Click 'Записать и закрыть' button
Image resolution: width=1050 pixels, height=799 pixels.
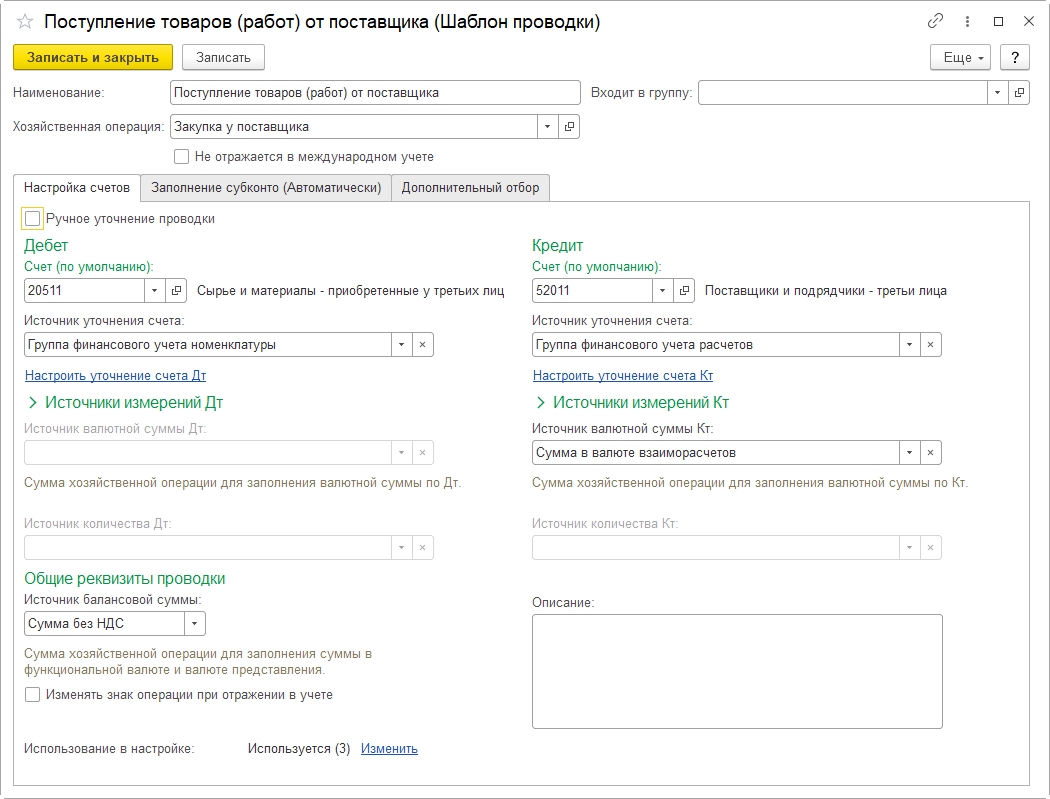click(93, 57)
